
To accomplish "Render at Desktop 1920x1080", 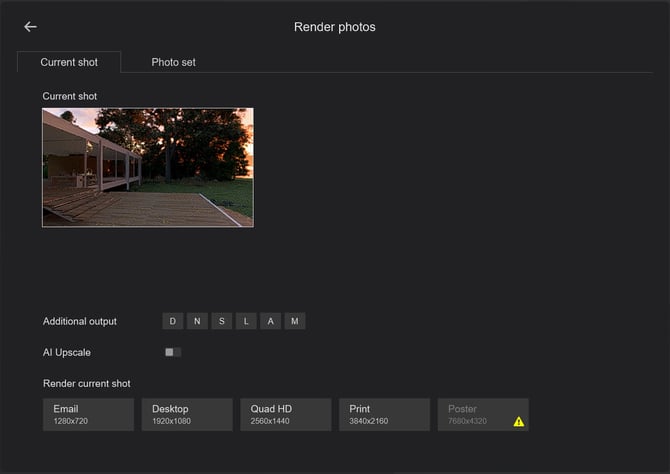I will point(187,415).
